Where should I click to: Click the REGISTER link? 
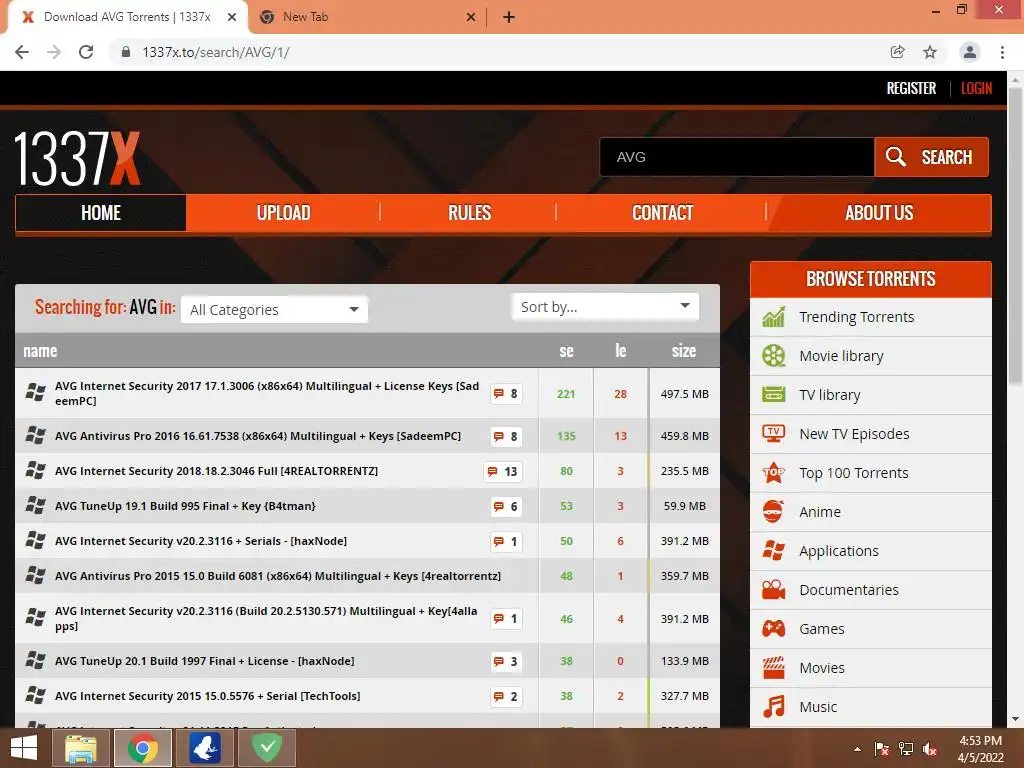[x=911, y=88]
